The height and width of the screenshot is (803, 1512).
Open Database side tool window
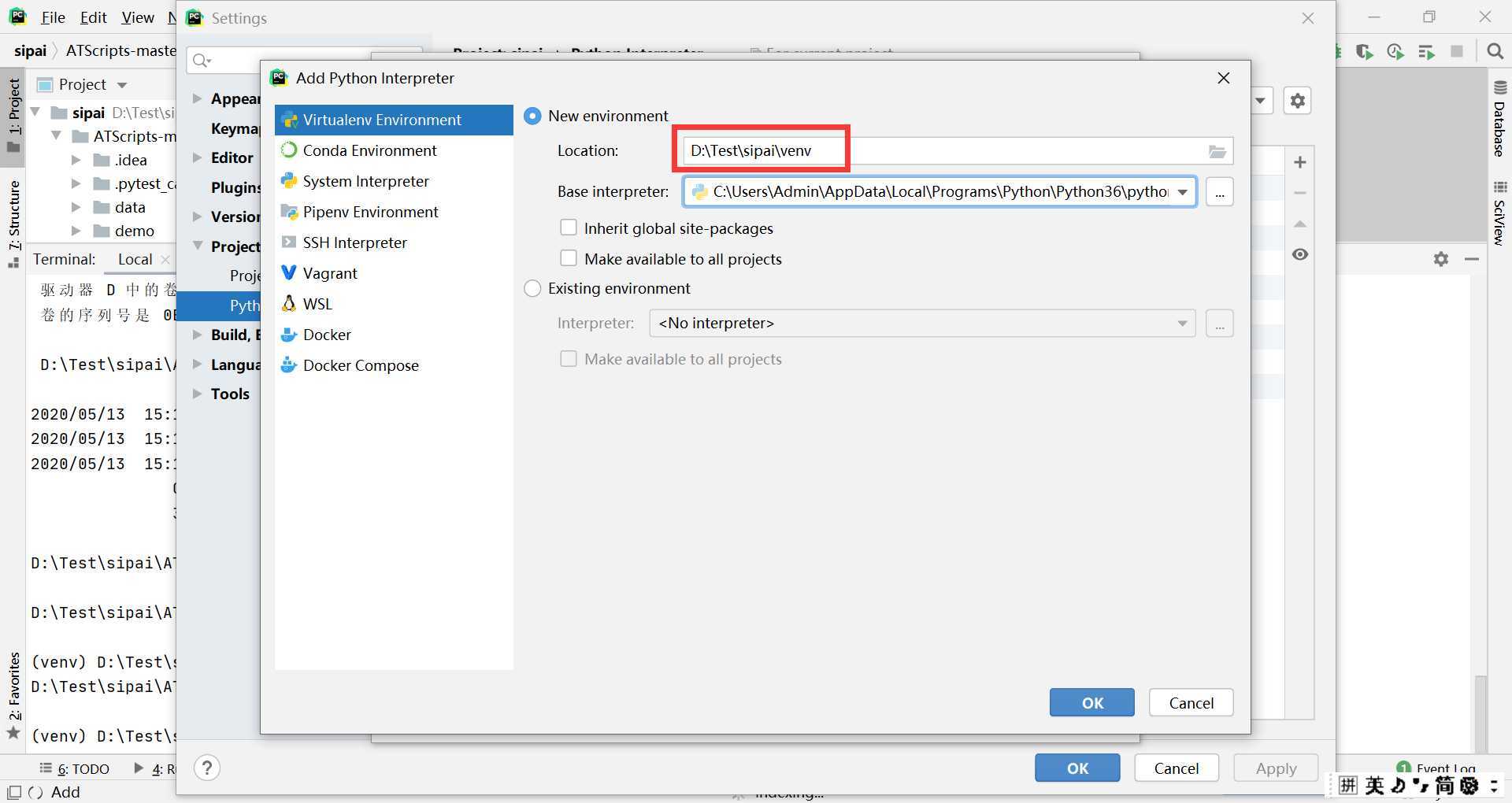pyautogui.click(x=1499, y=118)
